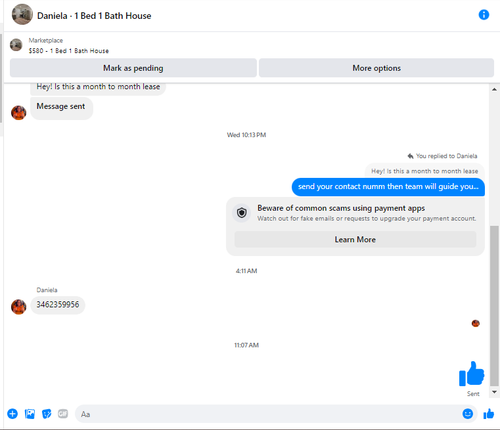
Task: Send a thumbs-up like
Action: (489, 414)
